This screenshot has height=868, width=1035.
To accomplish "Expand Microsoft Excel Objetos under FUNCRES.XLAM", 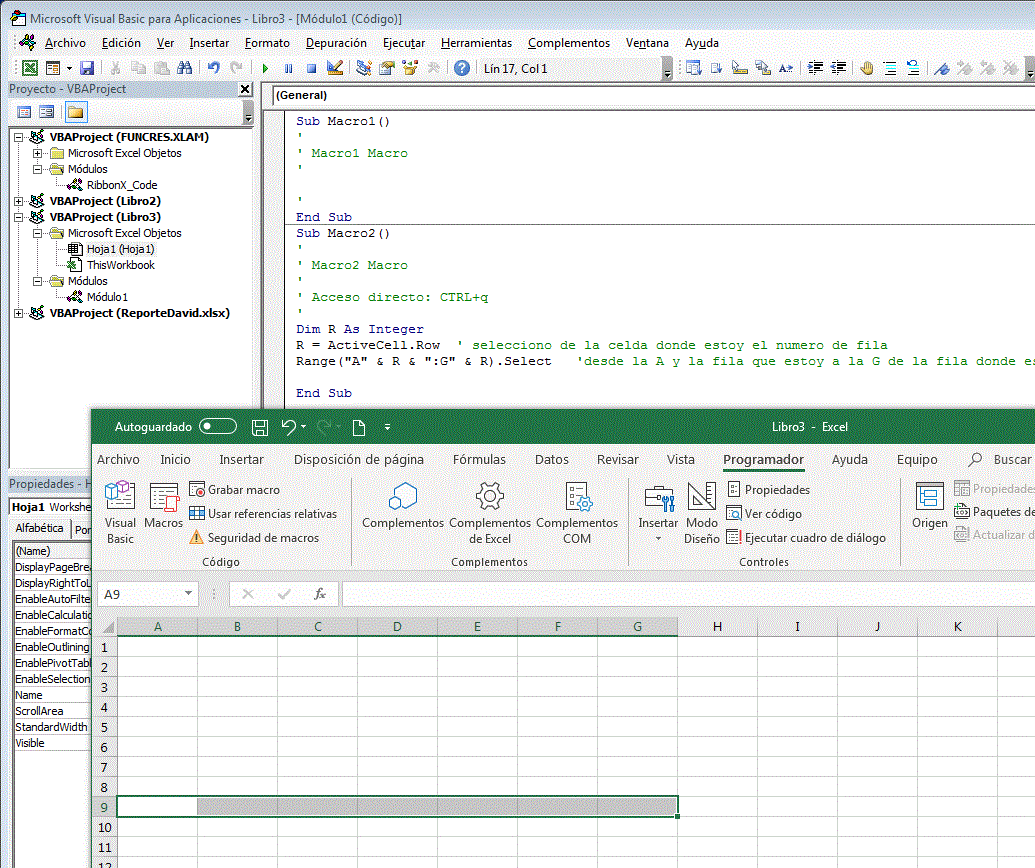I will click(x=38, y=153).
